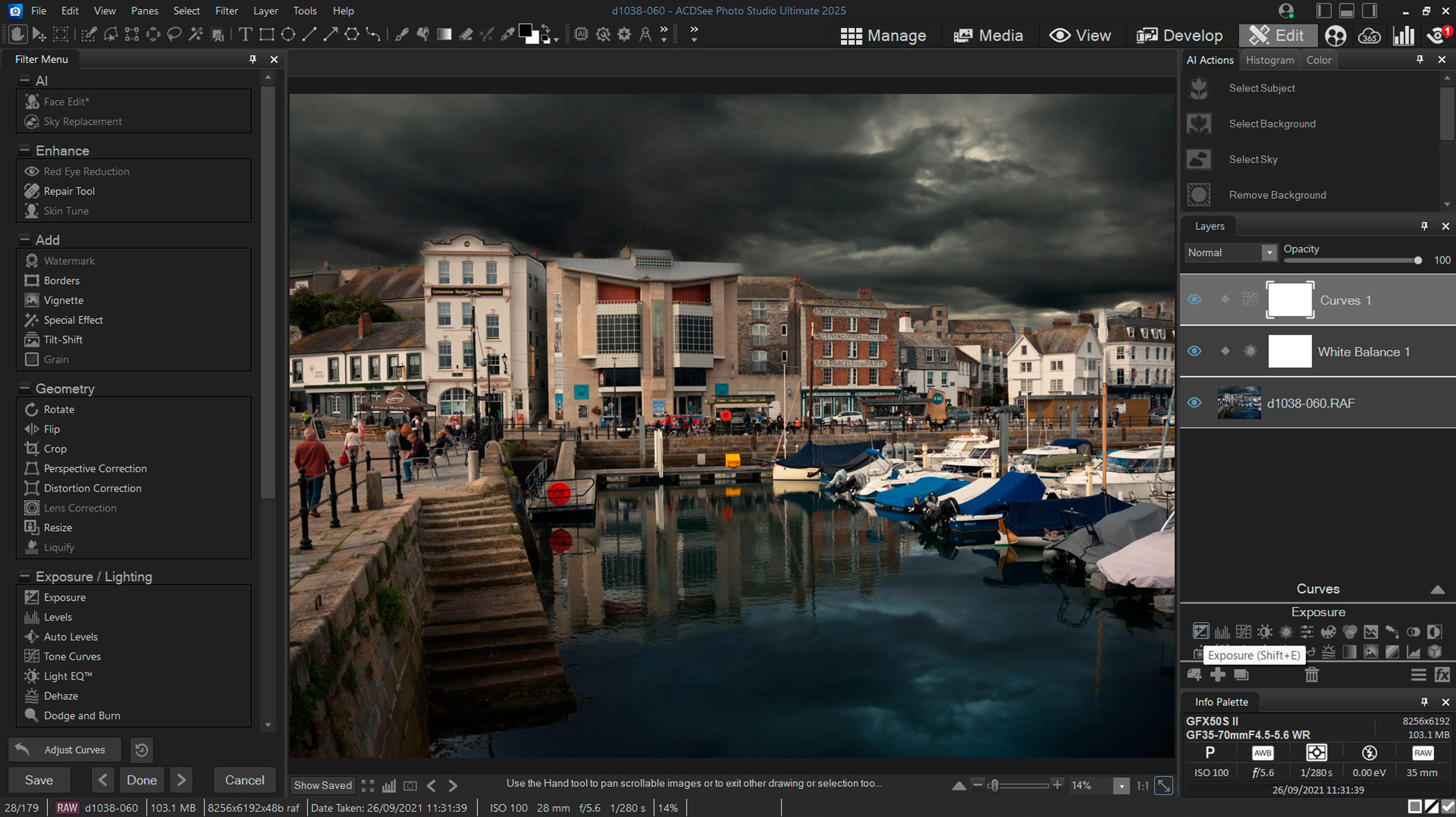The image size is (1456, 817).
Task: Select the Hand tool
Action: click(17, 35)
